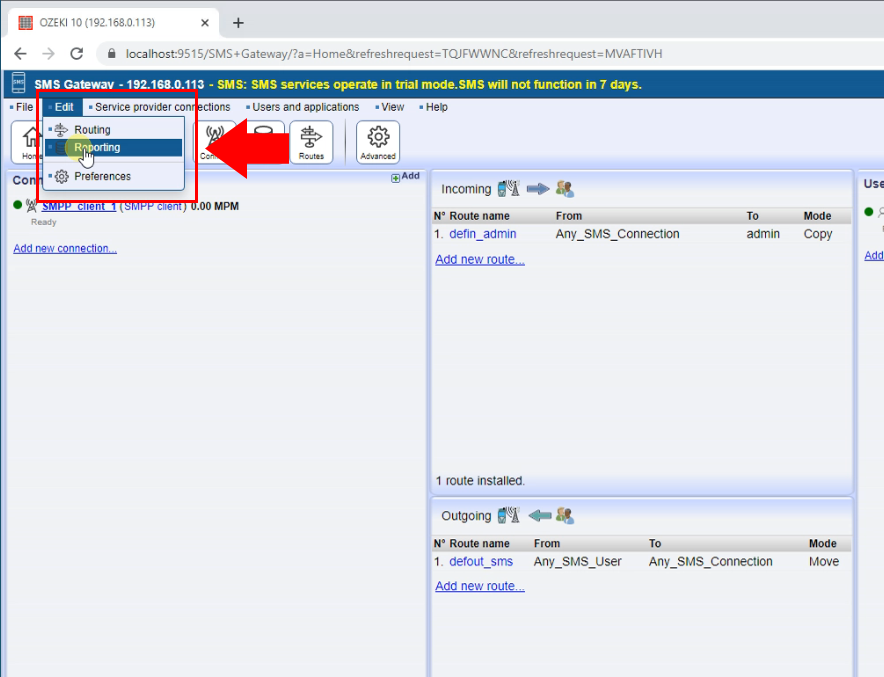The image size is (884, 677).
Task: Reload the page with refresh icon
Action: coord(77,54)
